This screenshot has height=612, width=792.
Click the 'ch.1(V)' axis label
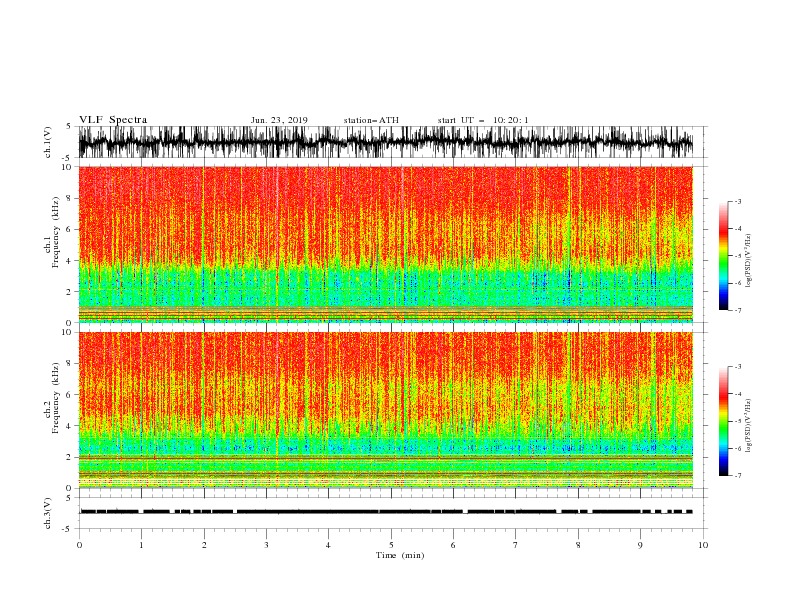pos(48,142)
